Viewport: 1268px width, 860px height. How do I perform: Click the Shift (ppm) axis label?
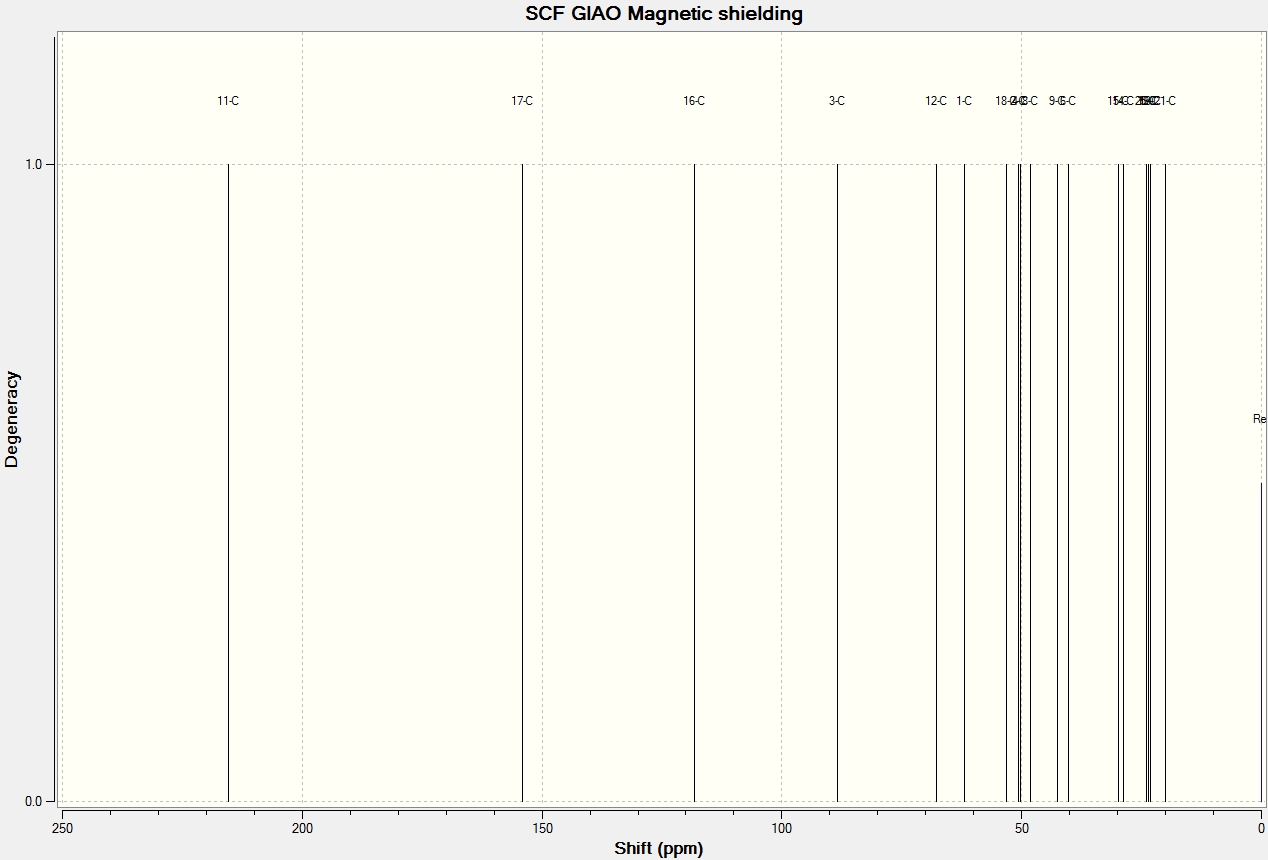coord(659,849)
